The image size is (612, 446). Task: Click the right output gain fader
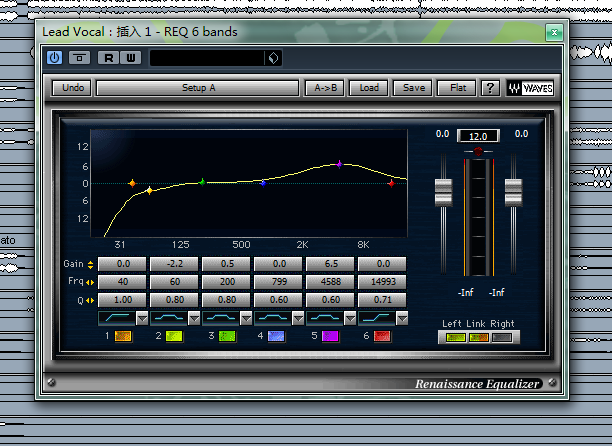[x=513, y=192]
